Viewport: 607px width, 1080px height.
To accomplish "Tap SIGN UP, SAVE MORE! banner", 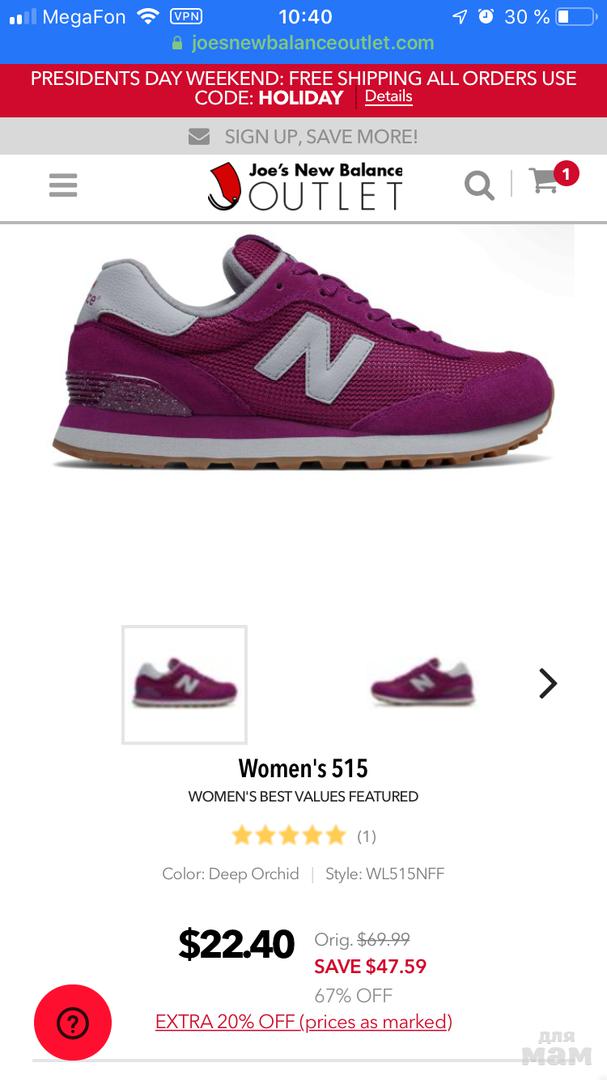I will (x=303, y=136).
